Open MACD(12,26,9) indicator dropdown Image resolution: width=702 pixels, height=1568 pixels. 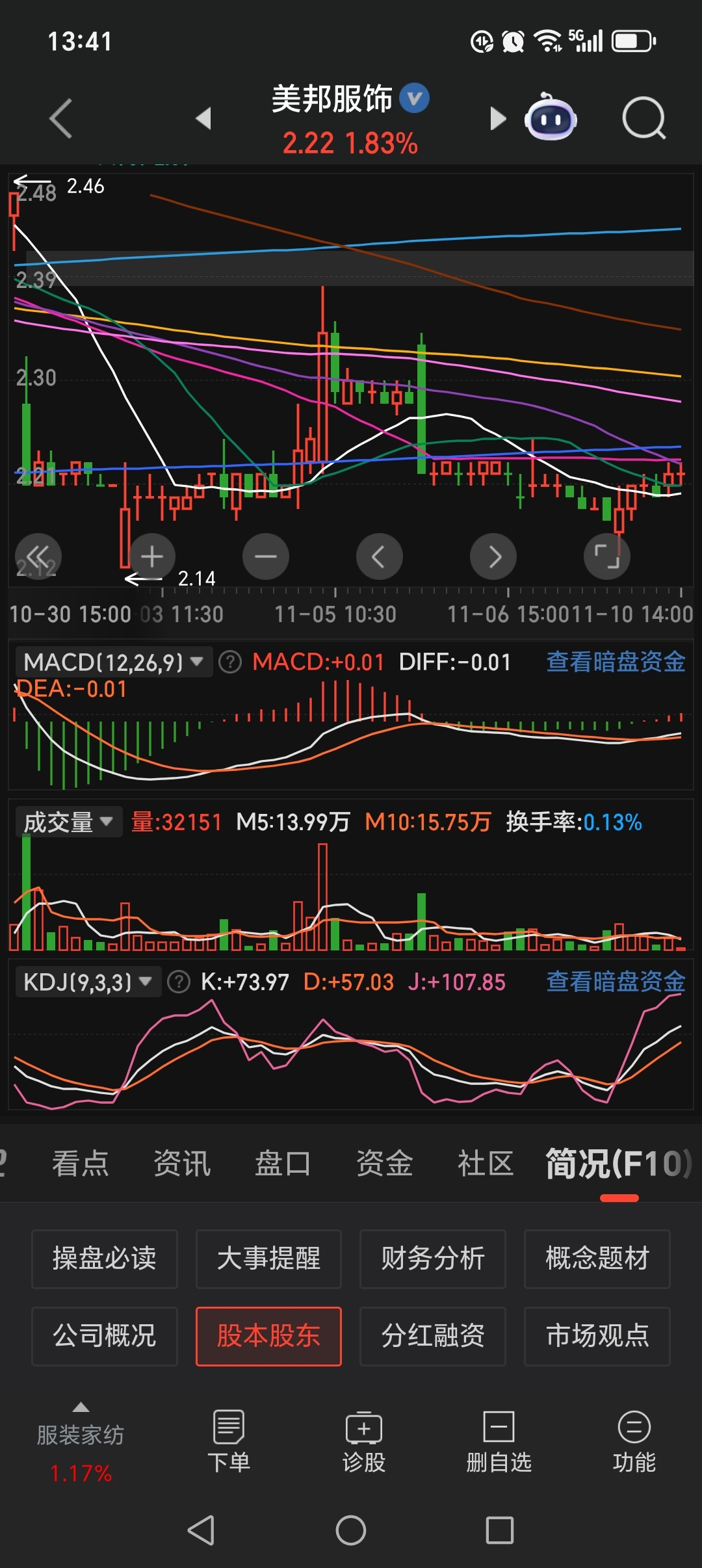(114, 662)
